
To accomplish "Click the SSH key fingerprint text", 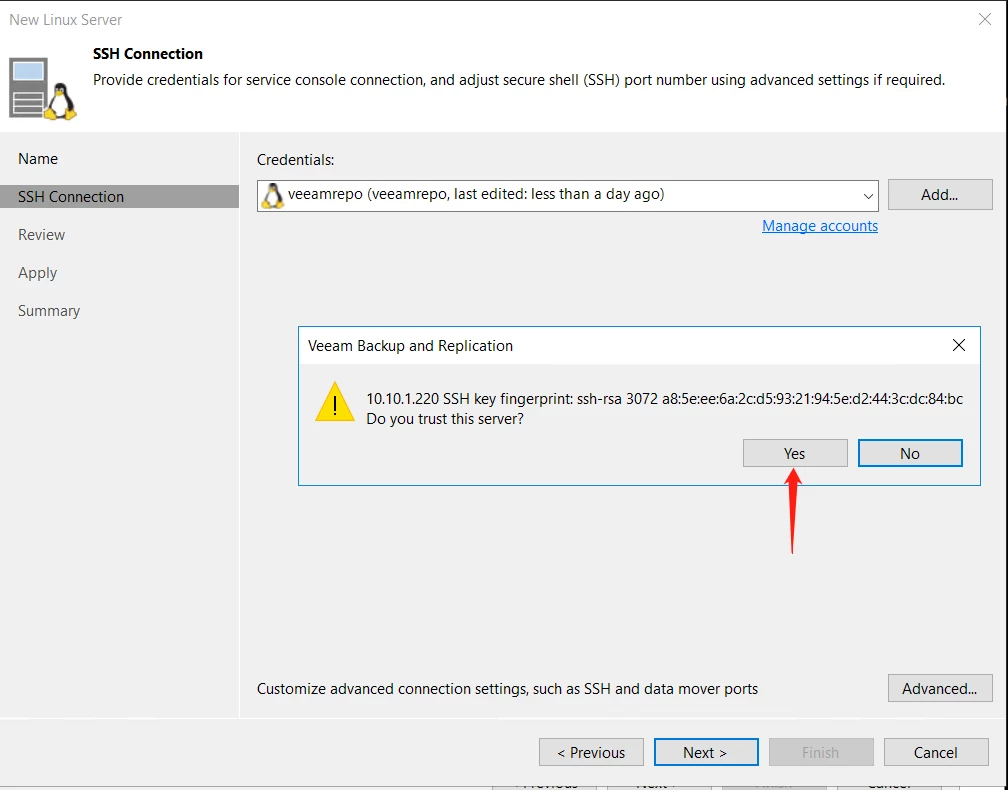I will pos(664,399).
